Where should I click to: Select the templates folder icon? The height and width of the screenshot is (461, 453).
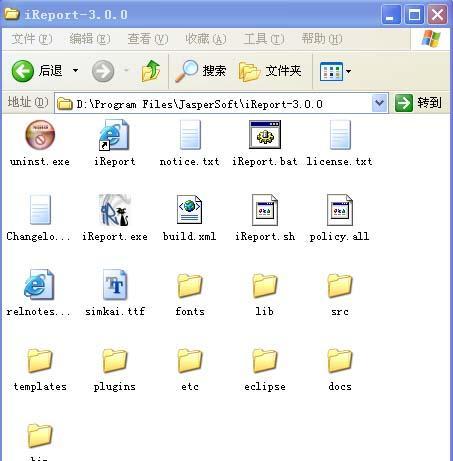click(x=40, y=361)
